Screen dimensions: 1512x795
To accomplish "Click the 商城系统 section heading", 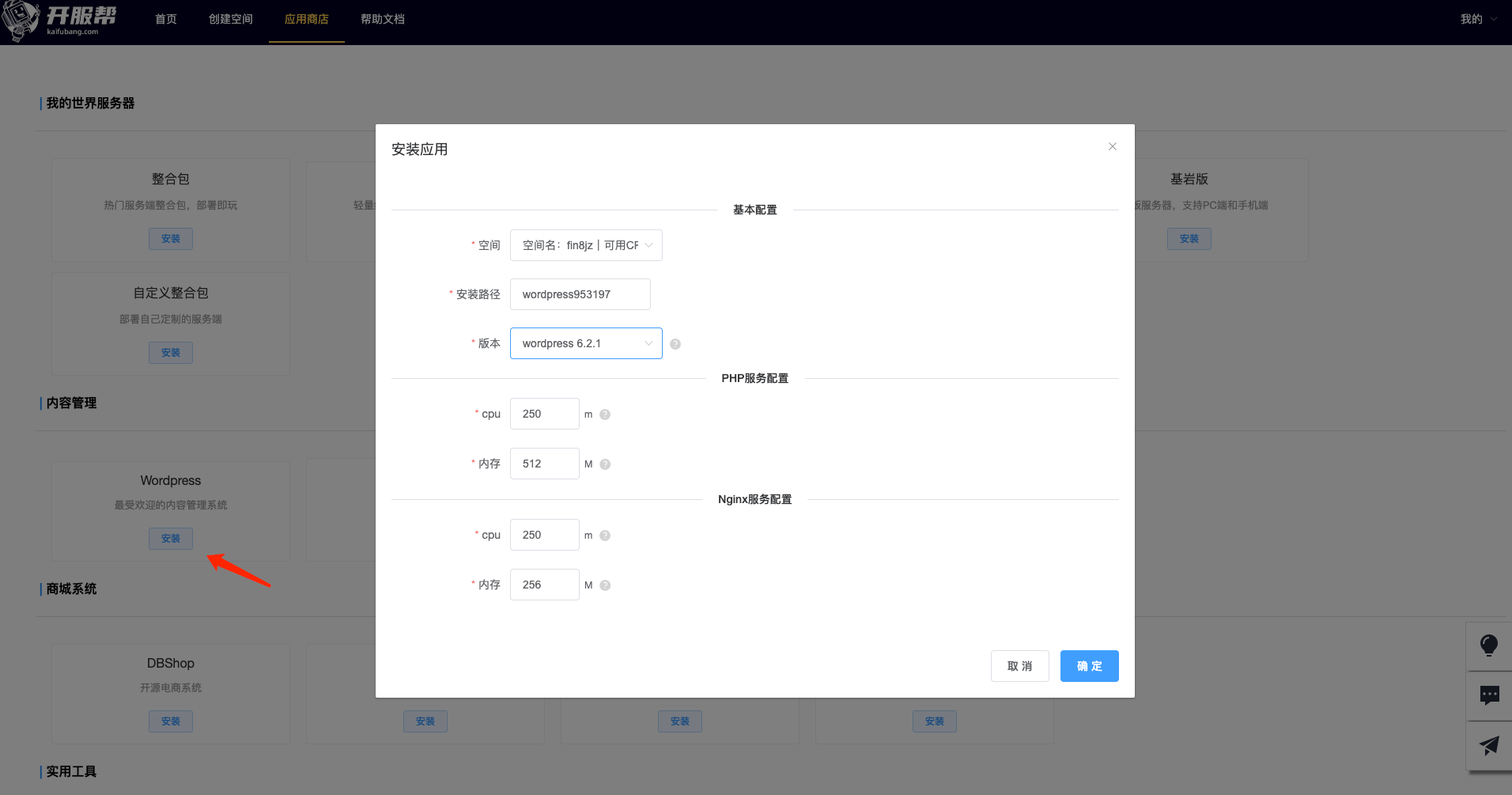I will point(71,589).
